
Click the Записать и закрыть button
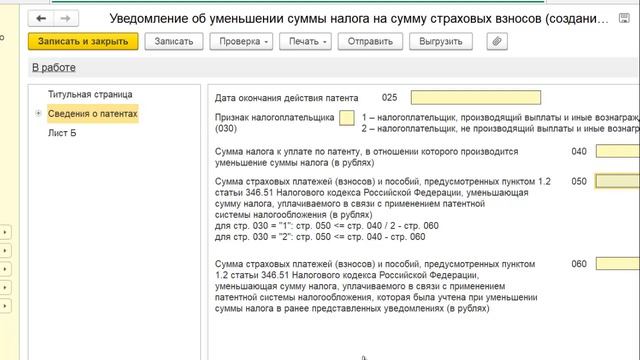[x=83, y=41]
